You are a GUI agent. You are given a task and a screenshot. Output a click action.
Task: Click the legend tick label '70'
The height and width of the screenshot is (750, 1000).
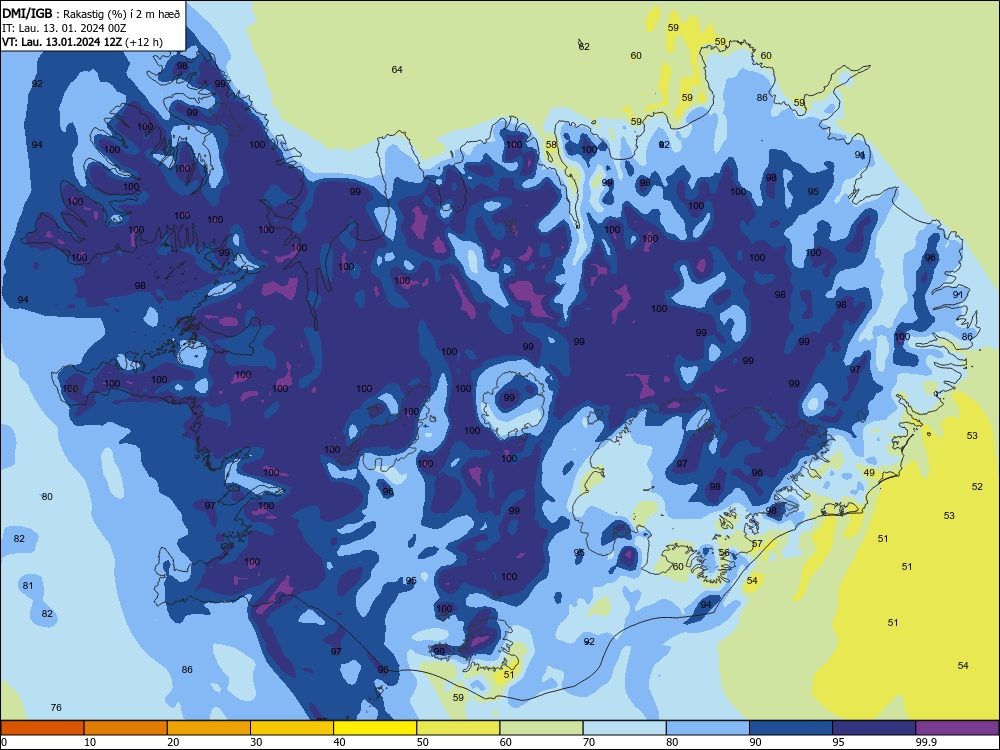[589, 742]
